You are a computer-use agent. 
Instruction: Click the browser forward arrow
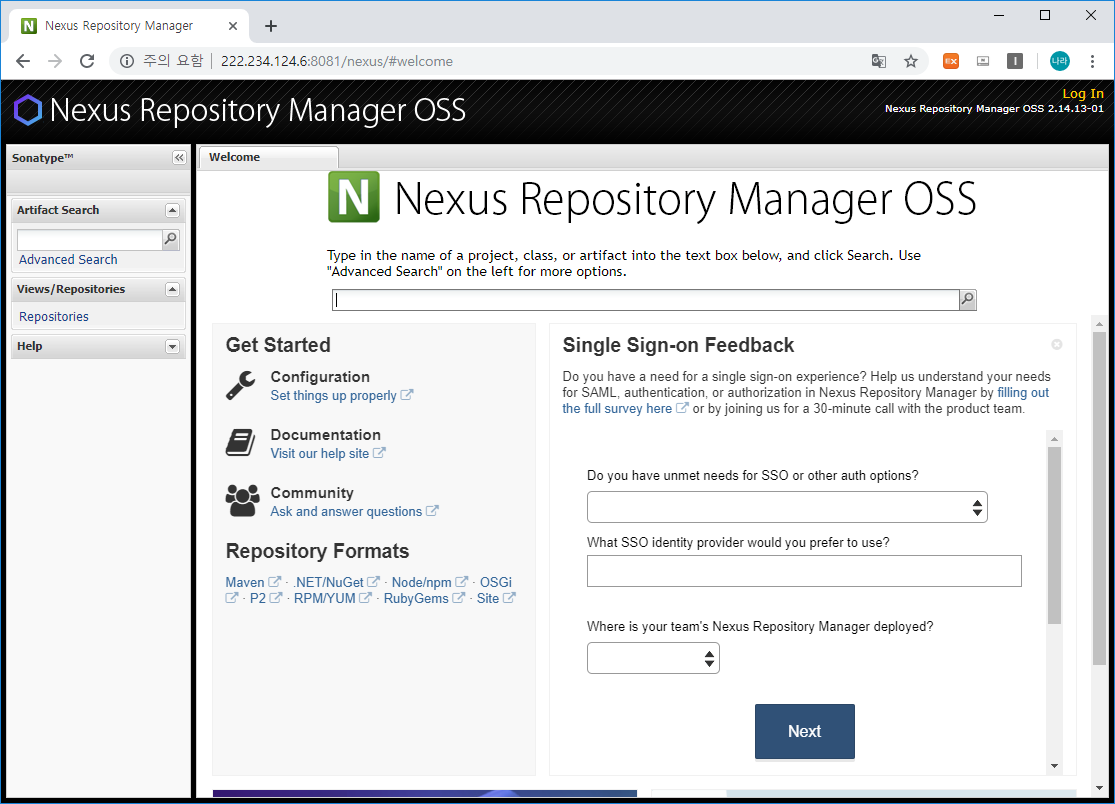[x=55, y=61]
